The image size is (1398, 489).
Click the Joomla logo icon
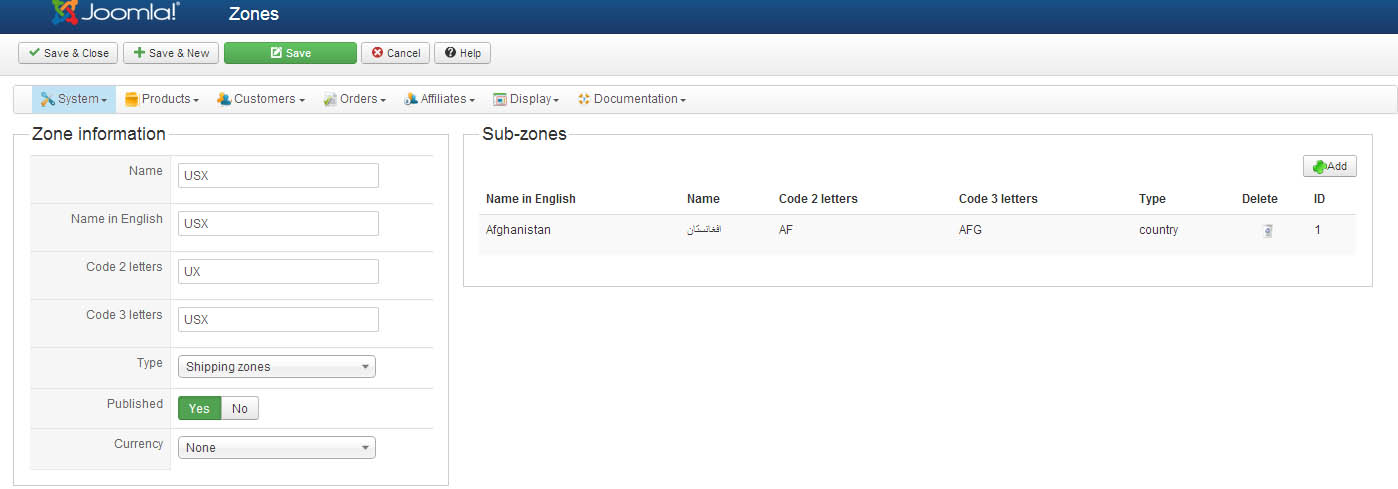pos(65,12)
